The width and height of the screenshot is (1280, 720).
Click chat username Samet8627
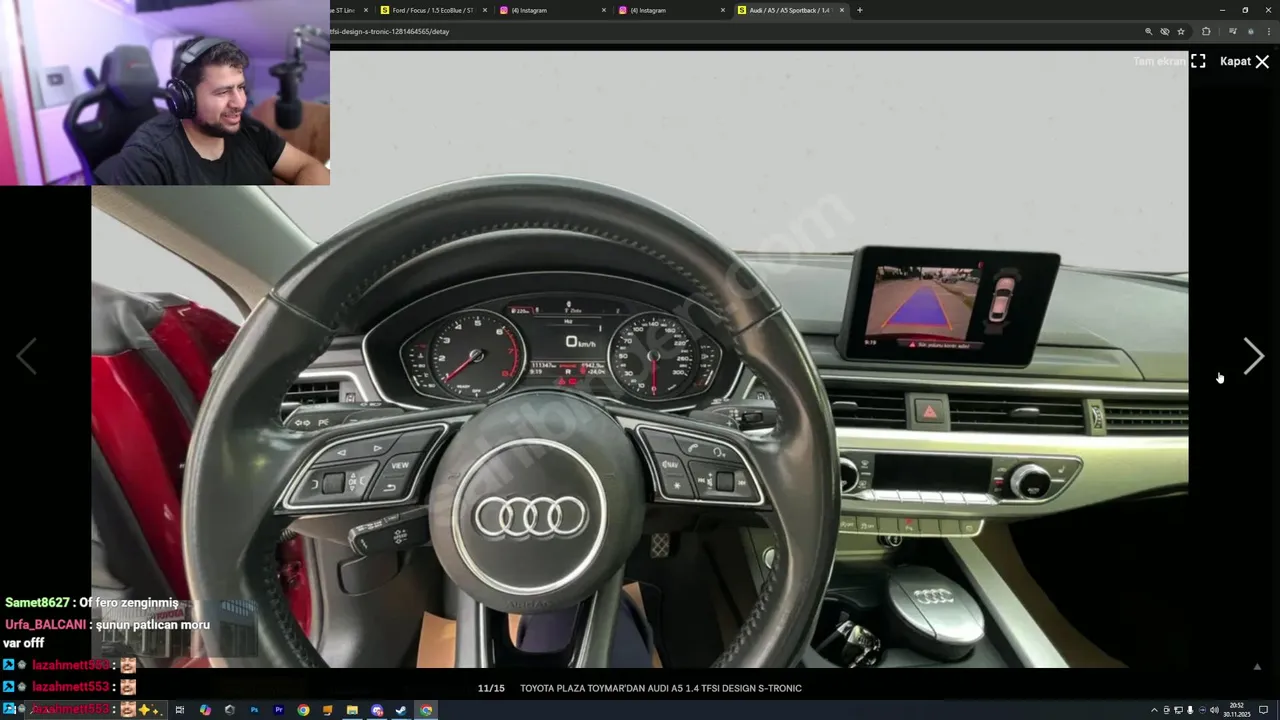click(37, 603)
